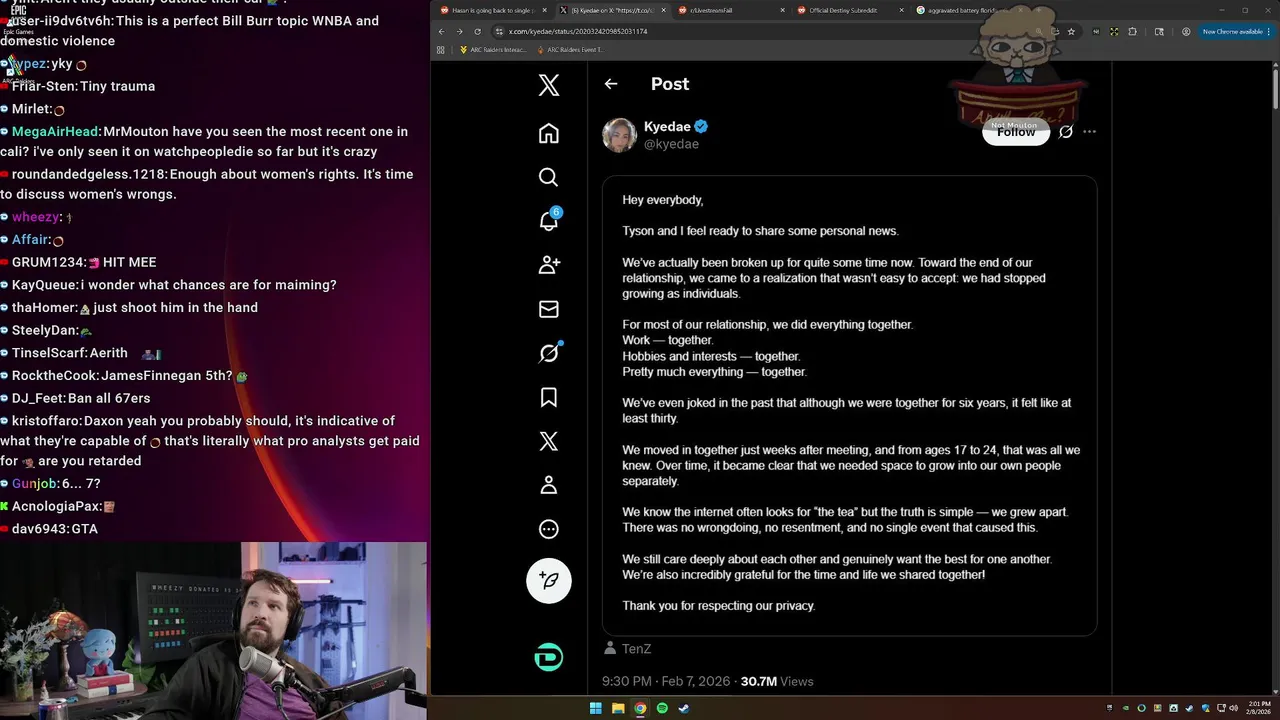Click the page vertical scrollbar thumb
The image size is (1280, 720).
pos(1275,87)
